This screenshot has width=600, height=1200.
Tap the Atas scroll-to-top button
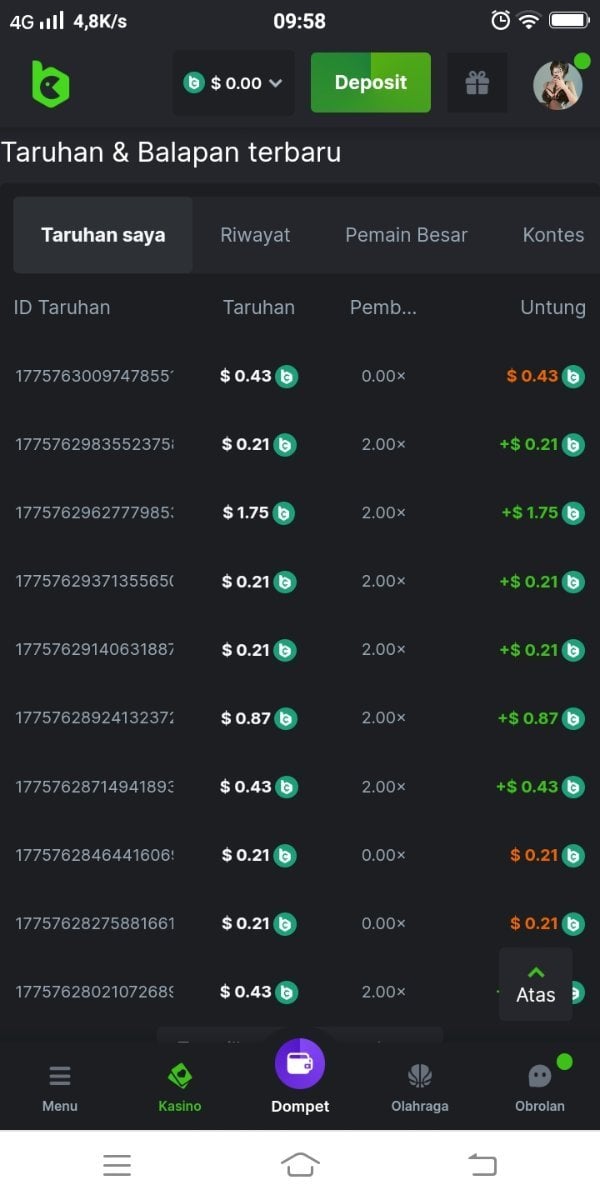(536, 984)
